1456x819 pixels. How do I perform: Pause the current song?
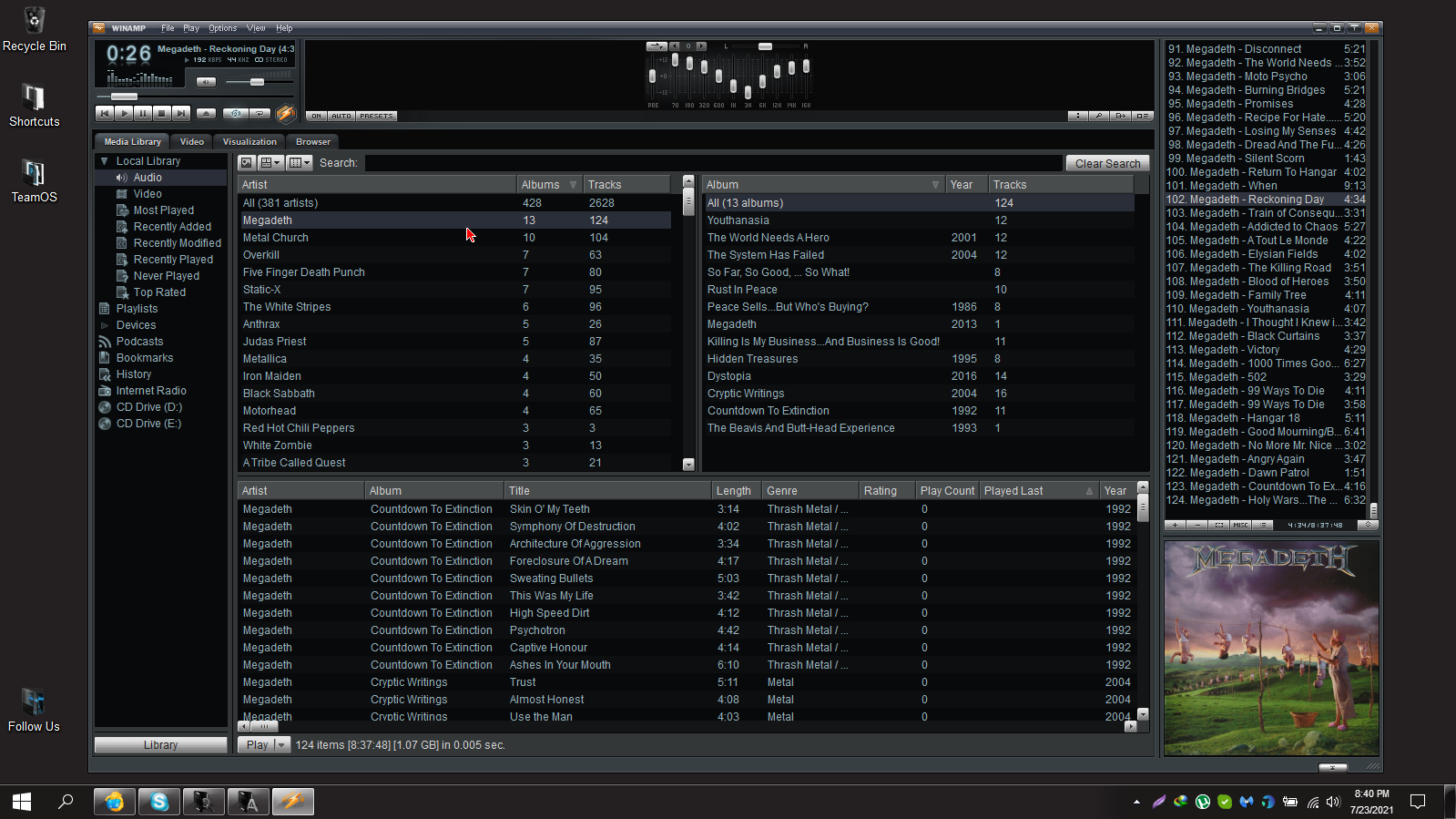(x=143, y=113)
